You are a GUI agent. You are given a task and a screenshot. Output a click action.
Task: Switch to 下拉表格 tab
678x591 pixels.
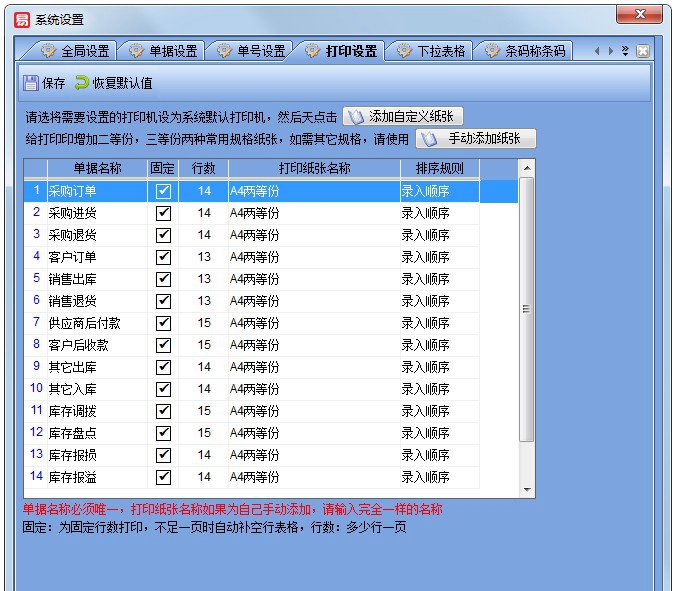pos(432,51)
